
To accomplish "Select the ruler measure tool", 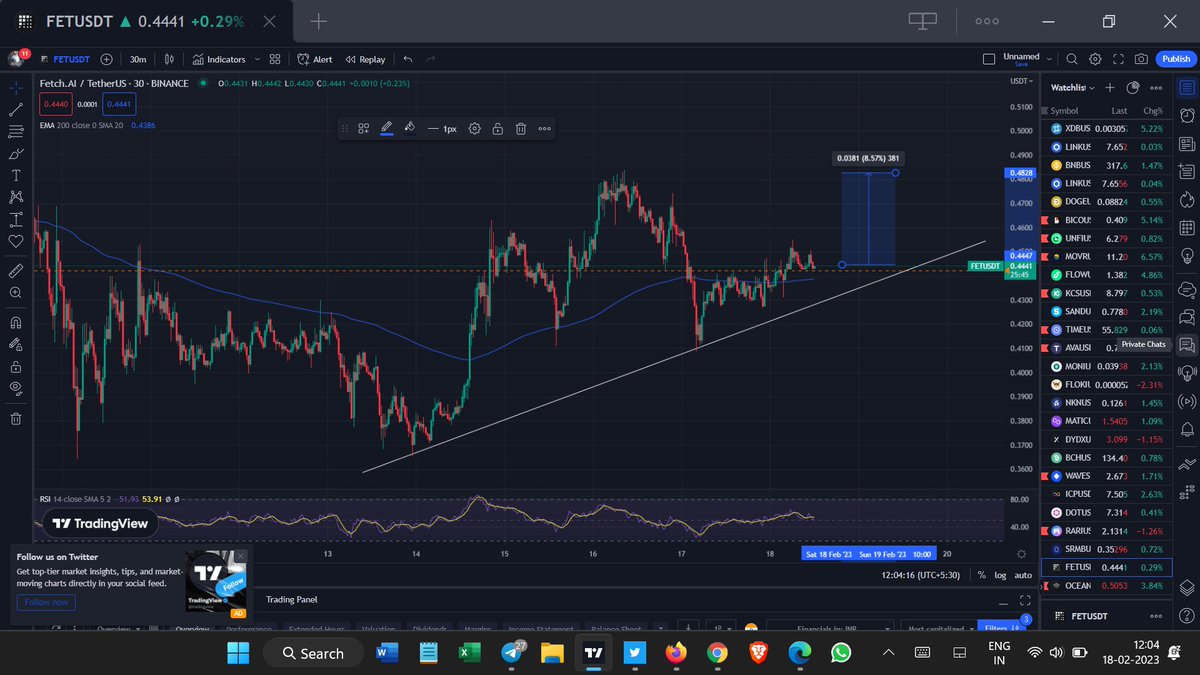I will 16,271.
